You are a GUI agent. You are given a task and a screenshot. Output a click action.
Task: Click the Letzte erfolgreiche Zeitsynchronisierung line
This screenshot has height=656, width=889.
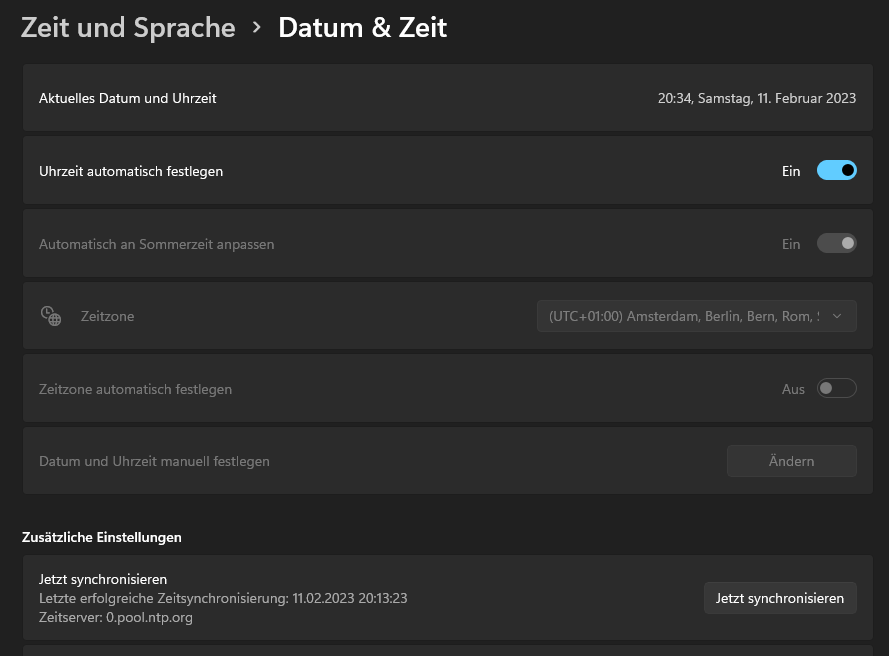coord(223,598)
